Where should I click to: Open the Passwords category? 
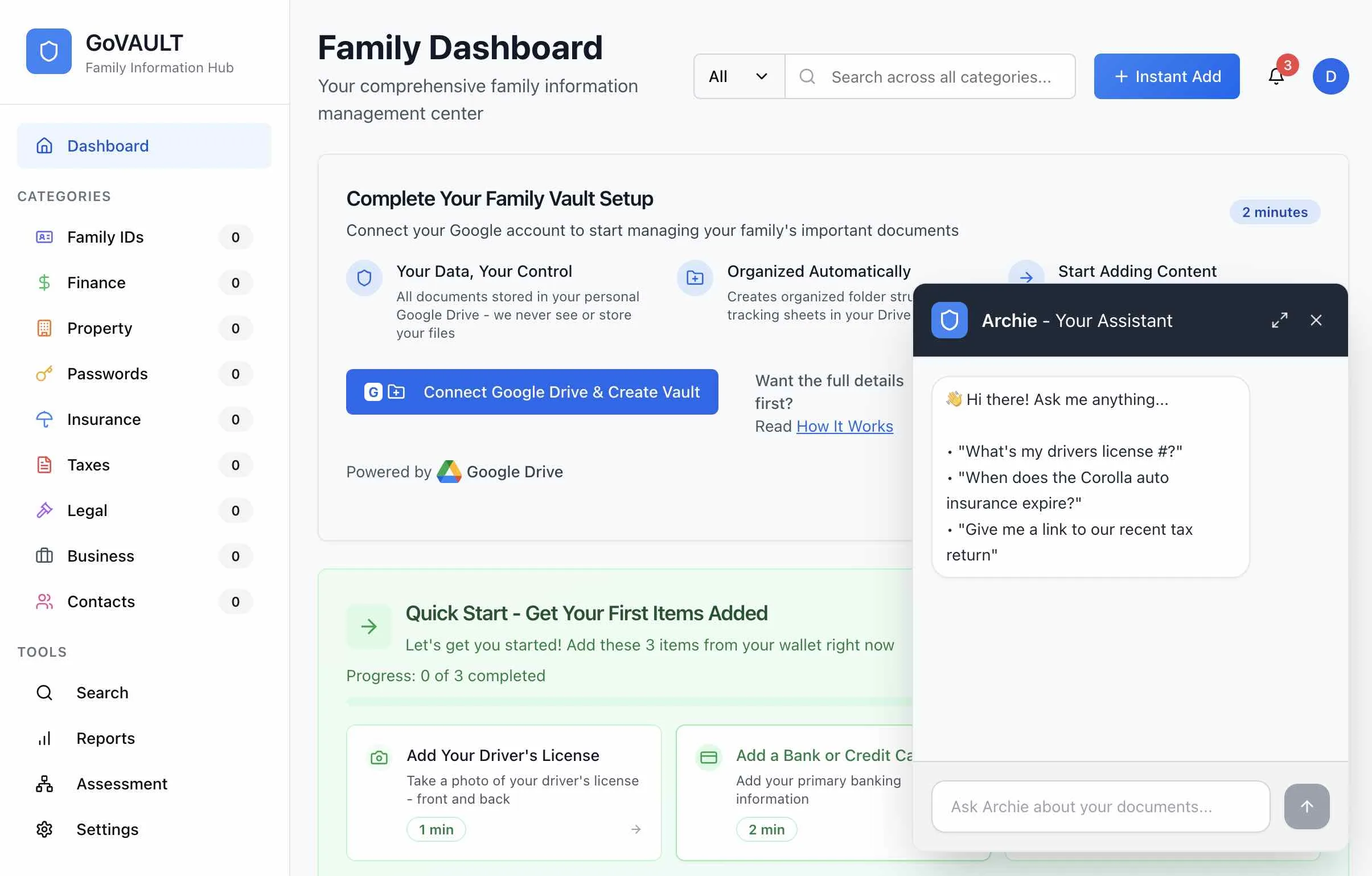107,373
